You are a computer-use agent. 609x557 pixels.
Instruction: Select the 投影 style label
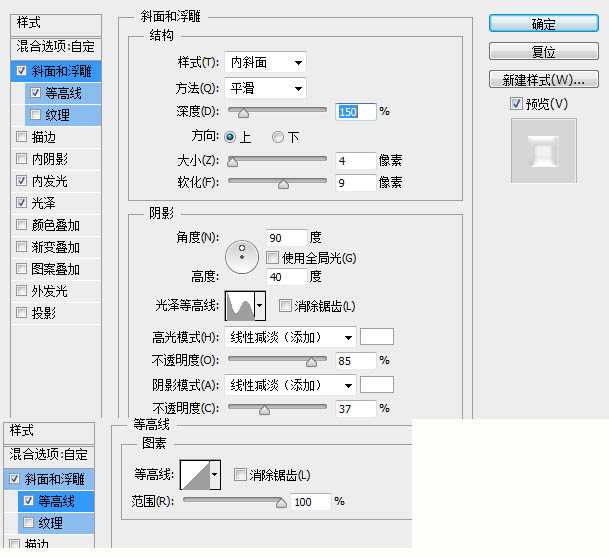click(44, 313)
